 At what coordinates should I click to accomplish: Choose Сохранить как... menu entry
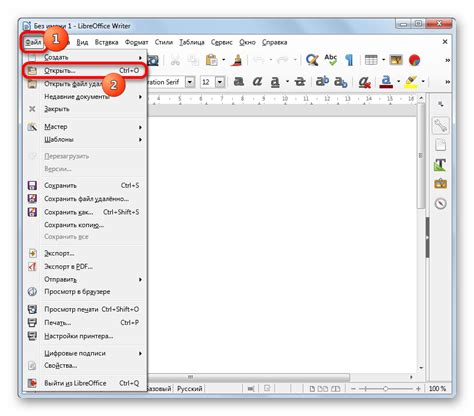coord(85,212)
